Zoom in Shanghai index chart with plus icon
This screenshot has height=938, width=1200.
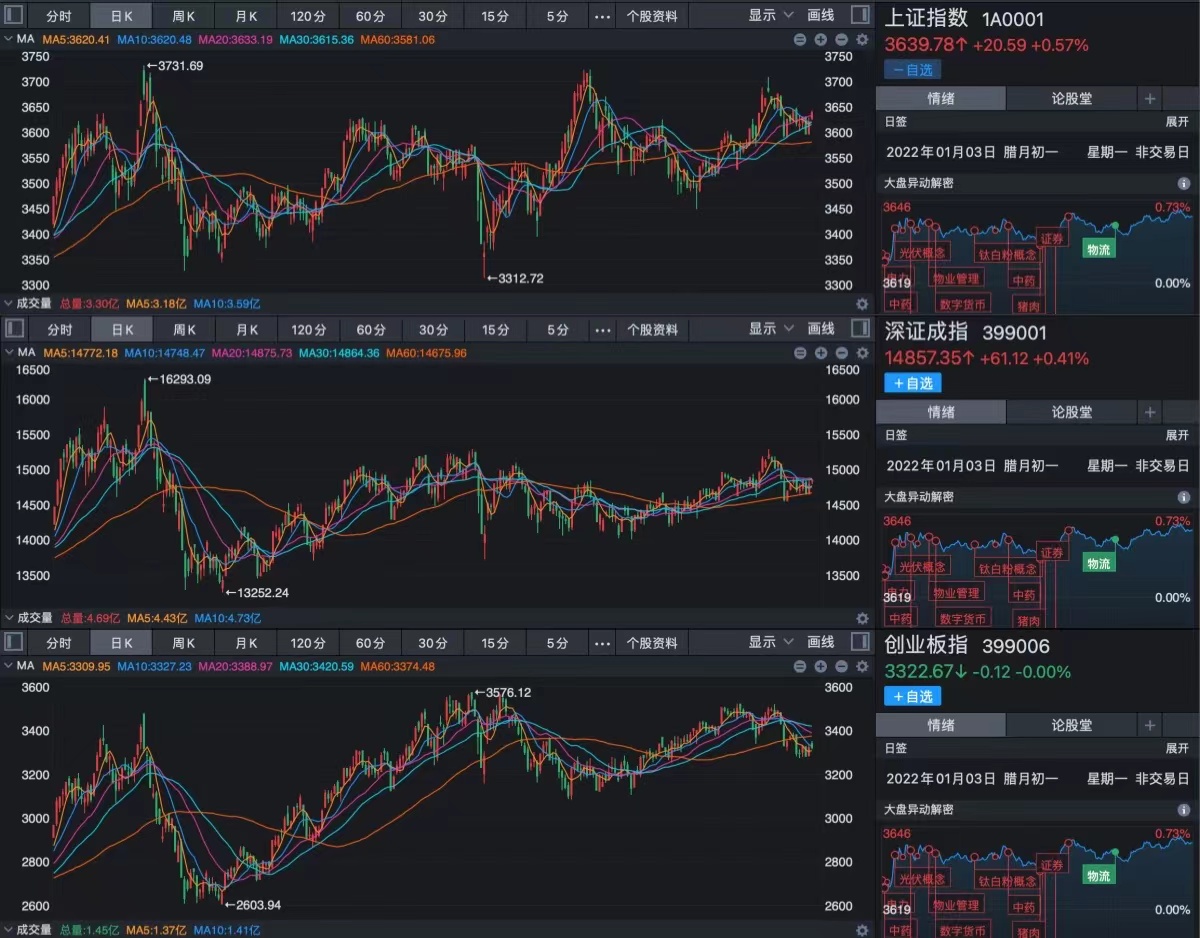pos(820,40)
